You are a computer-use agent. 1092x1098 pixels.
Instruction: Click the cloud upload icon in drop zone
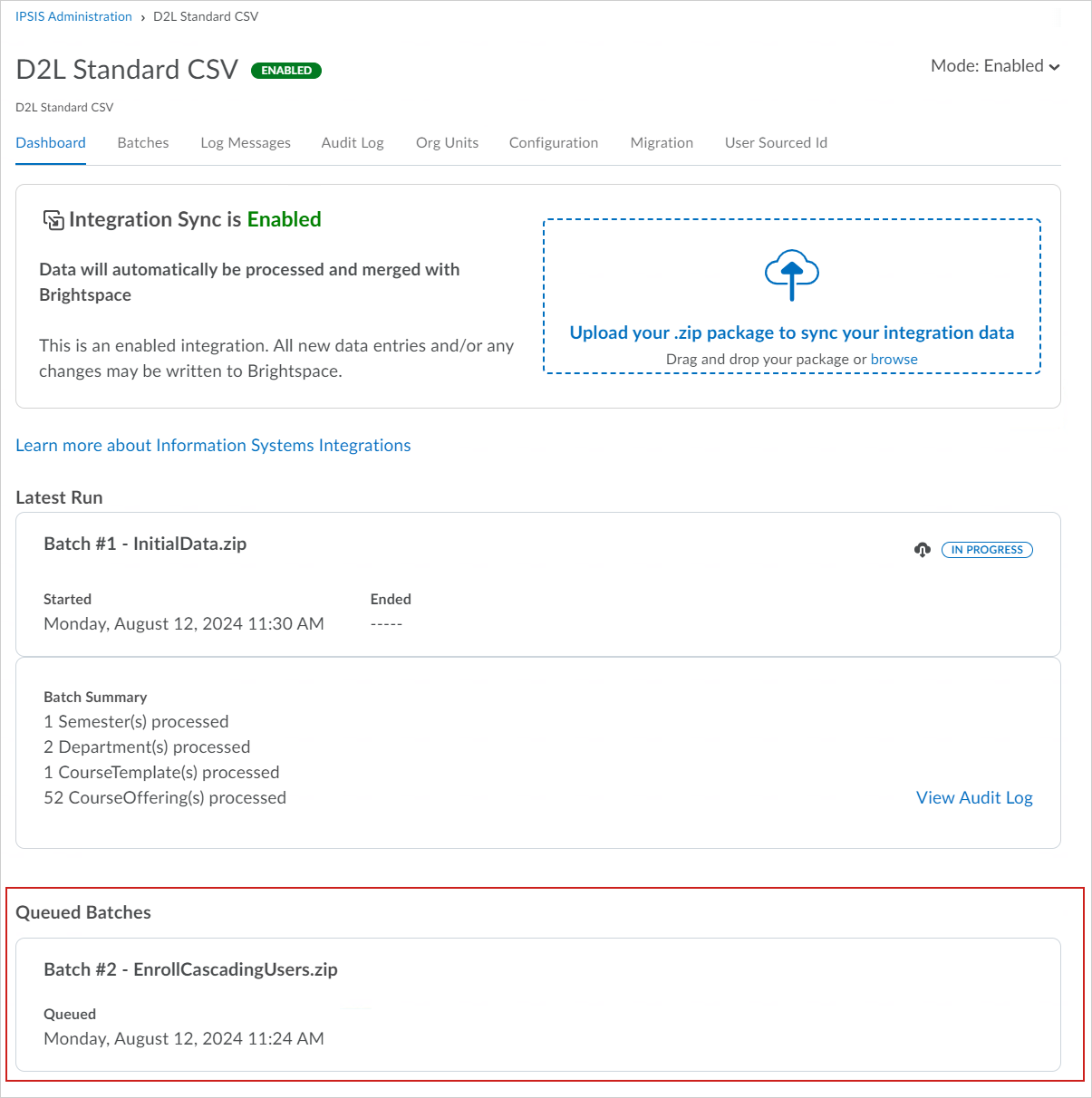coord(792,275)
